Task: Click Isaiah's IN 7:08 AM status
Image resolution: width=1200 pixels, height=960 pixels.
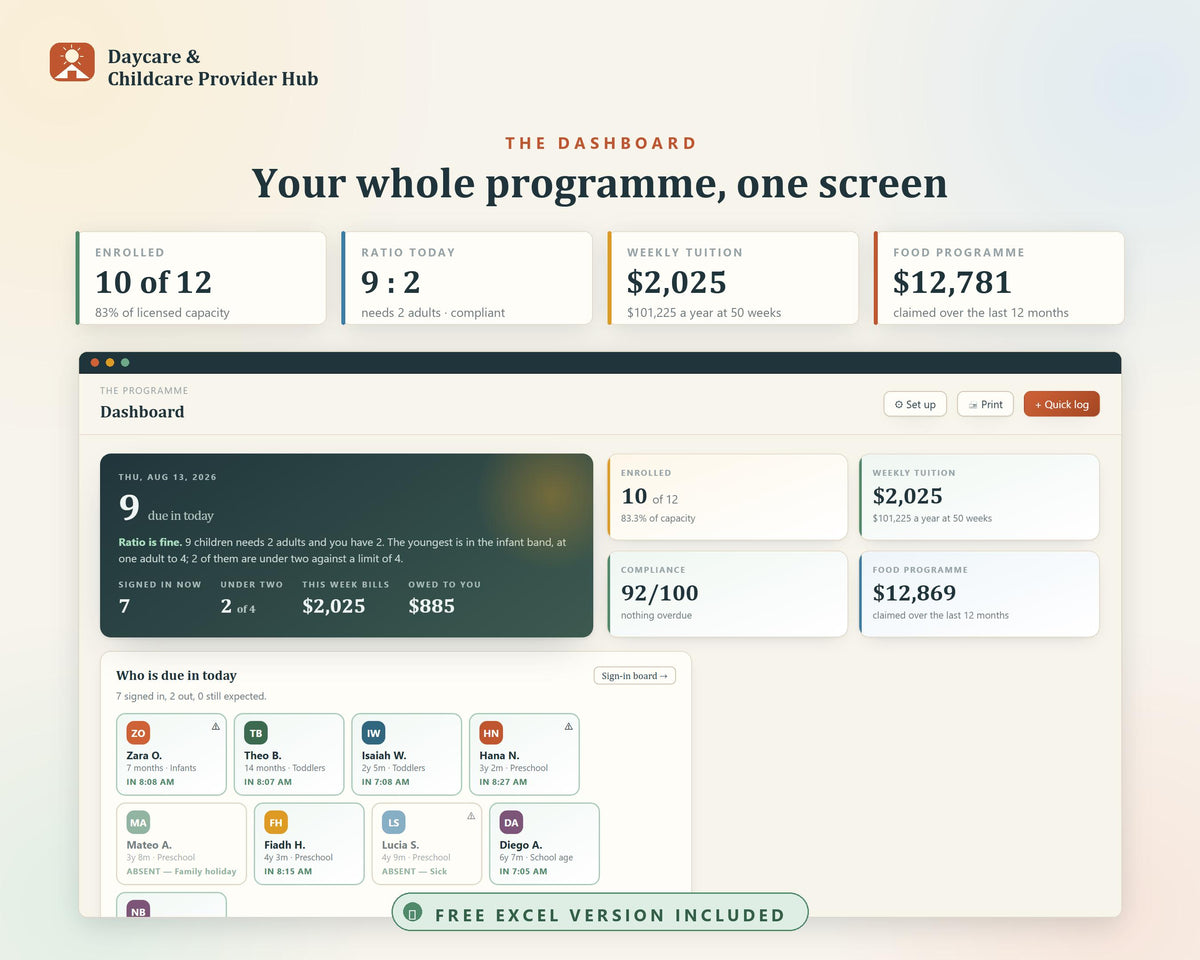Action: pyautogui.click(x=386, y=782)
